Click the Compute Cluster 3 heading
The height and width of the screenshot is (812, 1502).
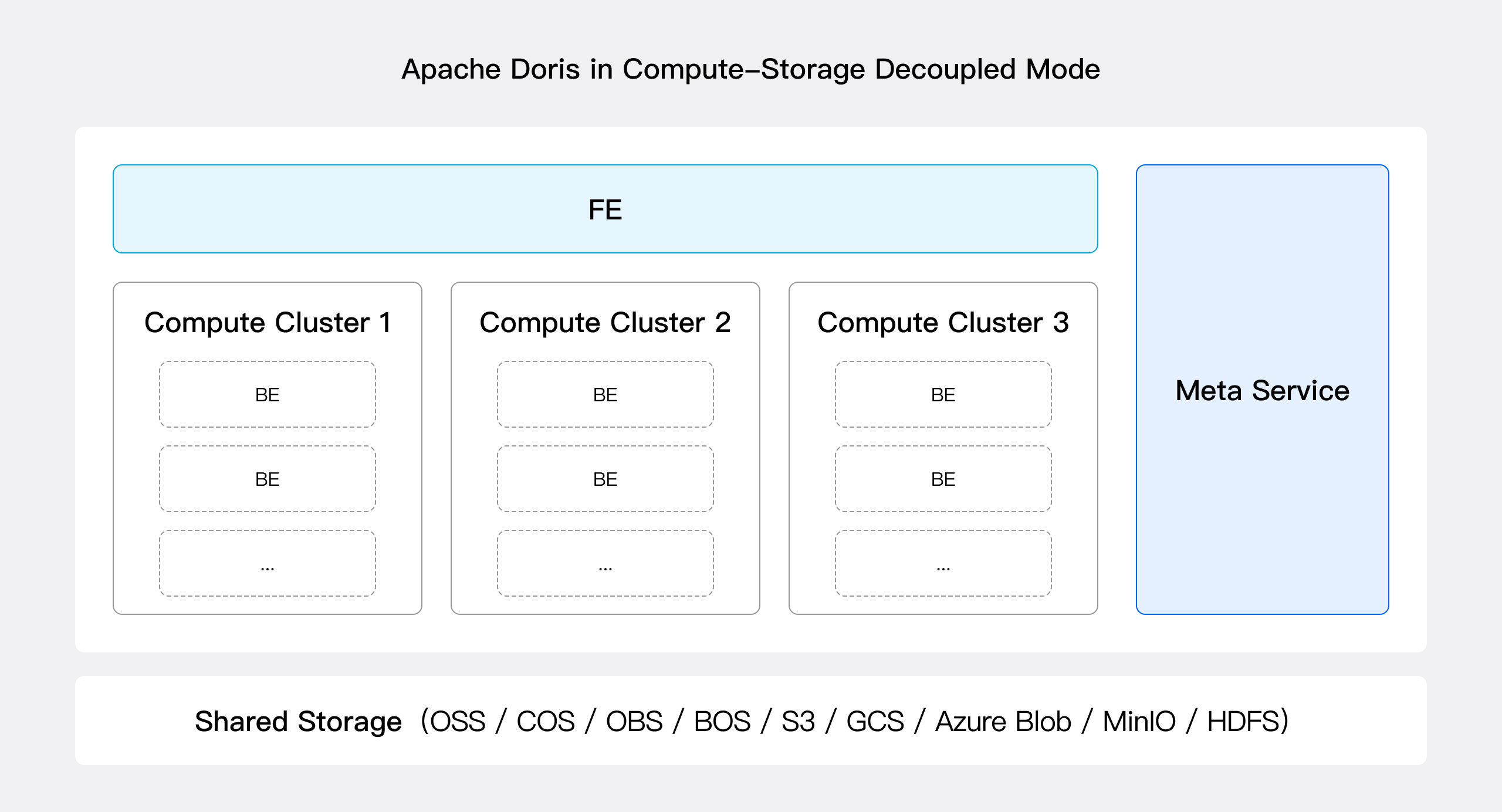click(x=943, y=323)
